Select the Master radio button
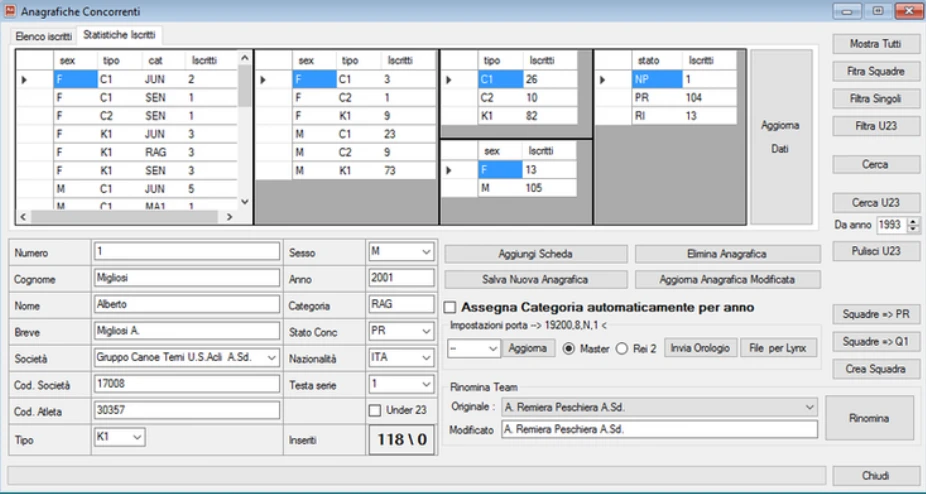Image resolution: width=926 pixels, height=494 pixels. [569, 349]
